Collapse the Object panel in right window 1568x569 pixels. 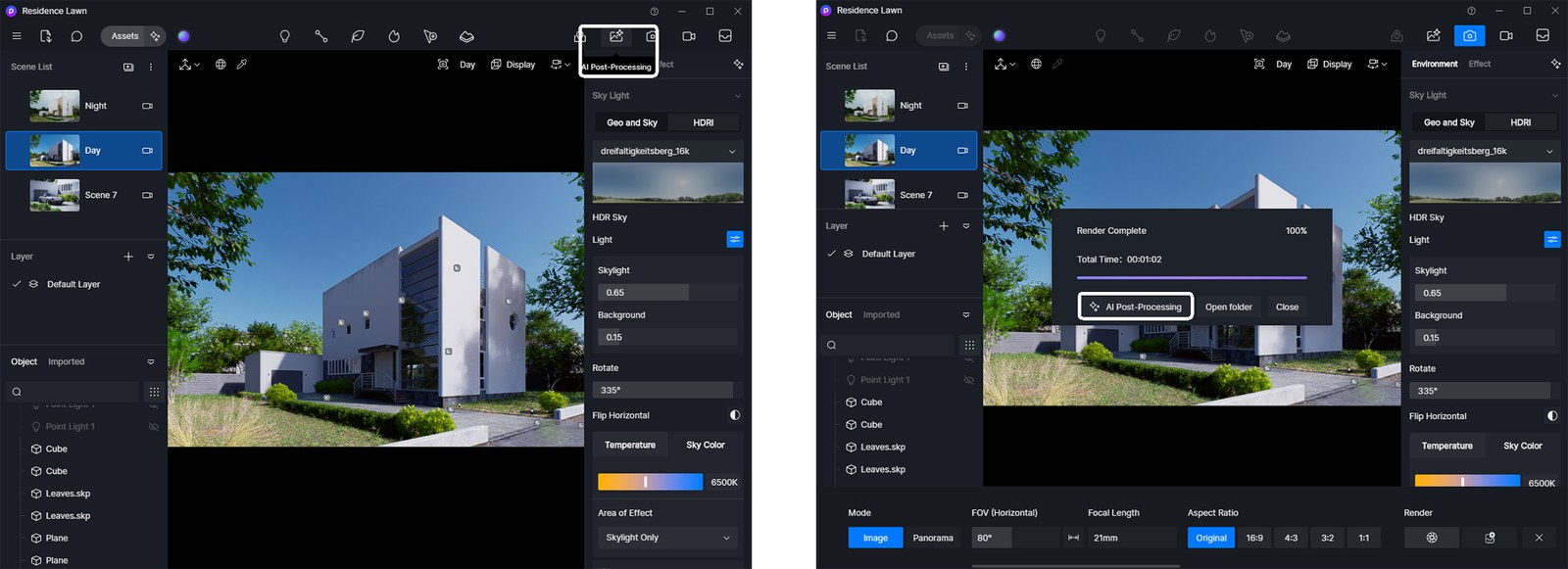tap(966, 315)
